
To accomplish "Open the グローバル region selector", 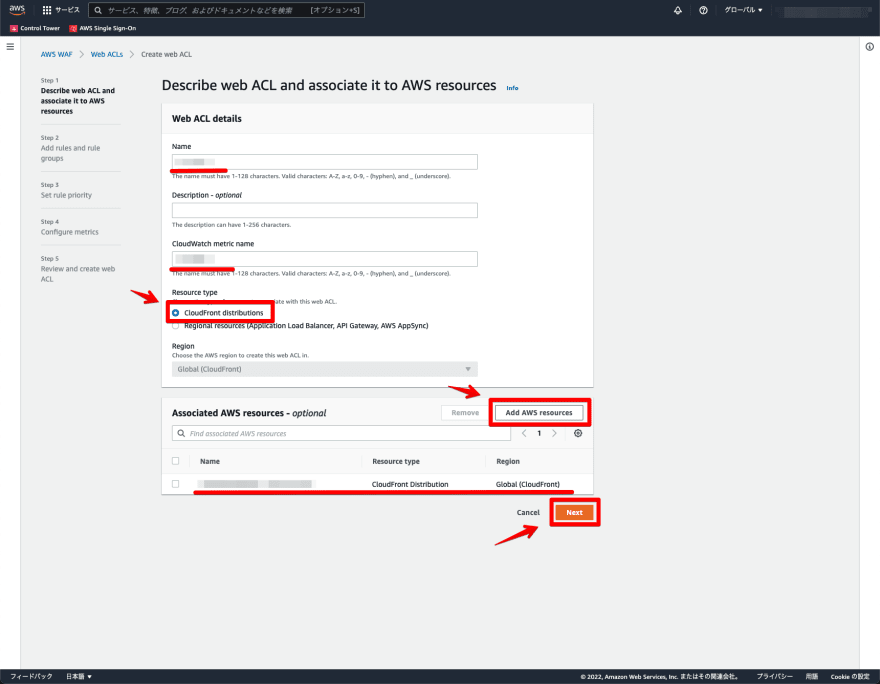I will click(743, 10).
